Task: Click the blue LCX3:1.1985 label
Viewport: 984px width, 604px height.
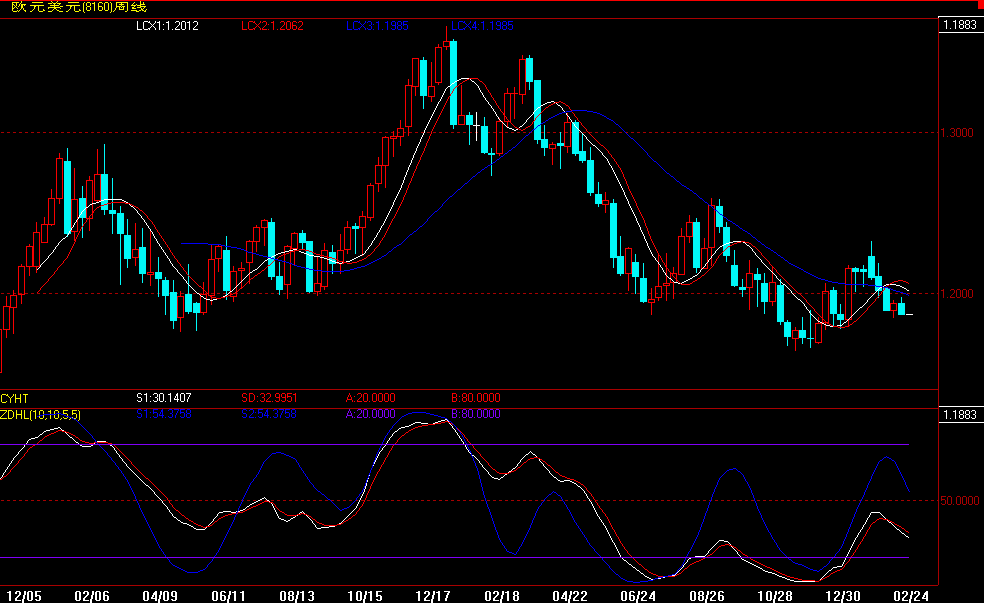Action: 377,26
